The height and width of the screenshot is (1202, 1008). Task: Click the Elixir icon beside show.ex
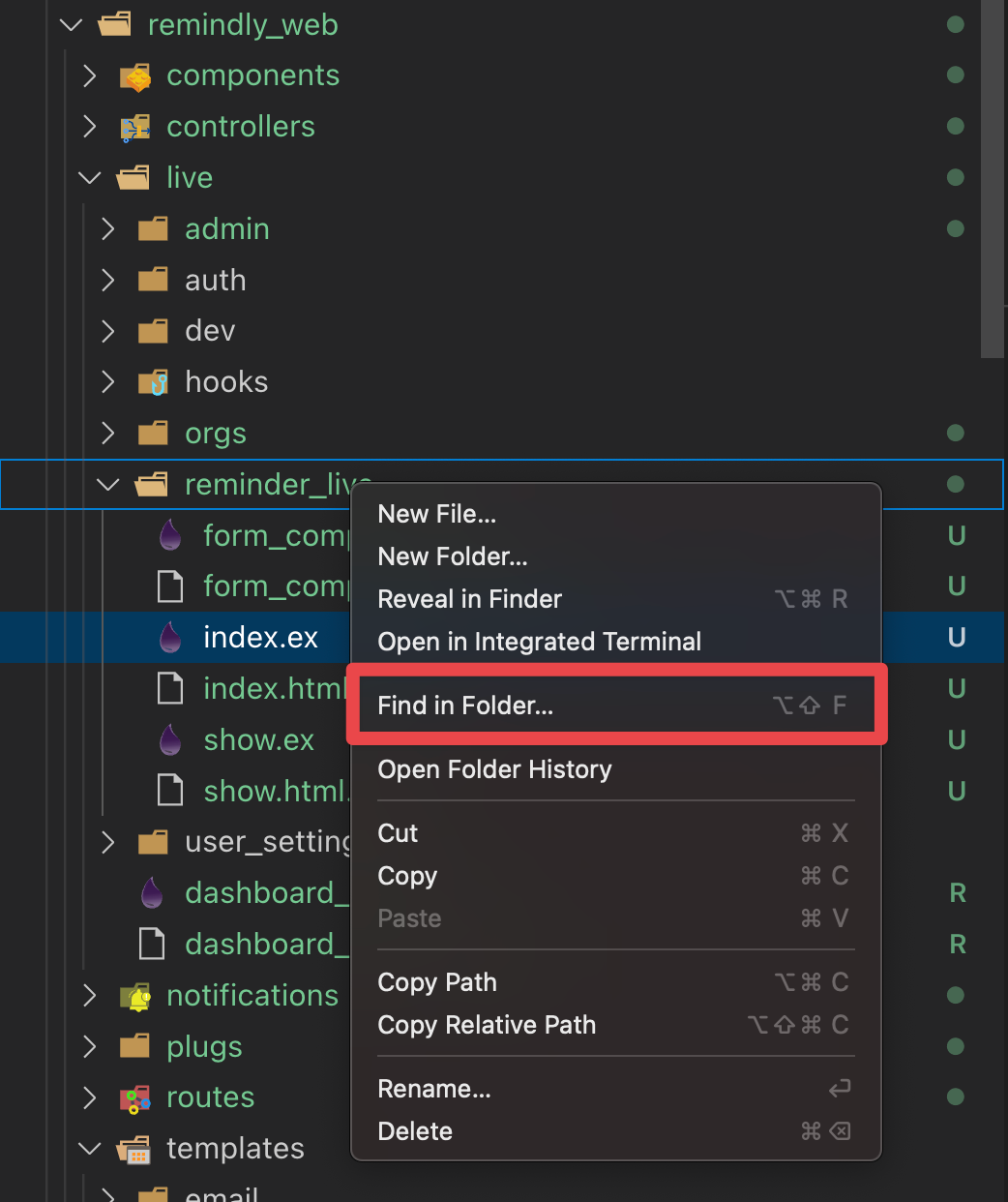click(170, 740)
